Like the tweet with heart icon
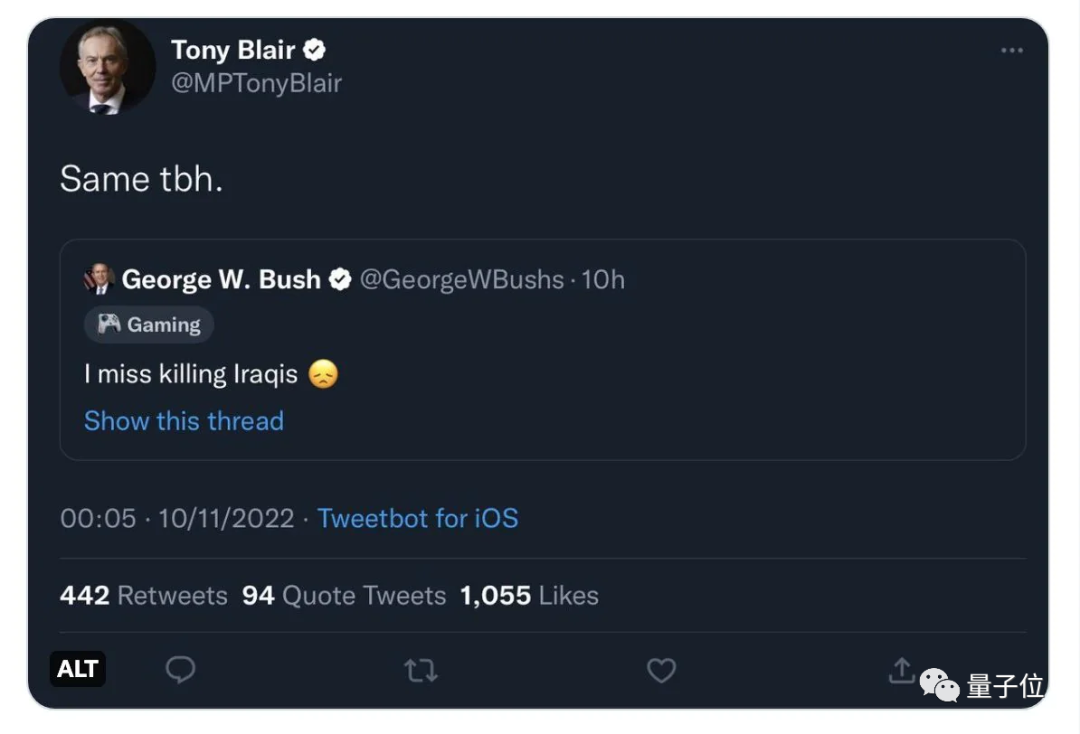The height and width of the screenshot is (734, 1080). [661, 670]
